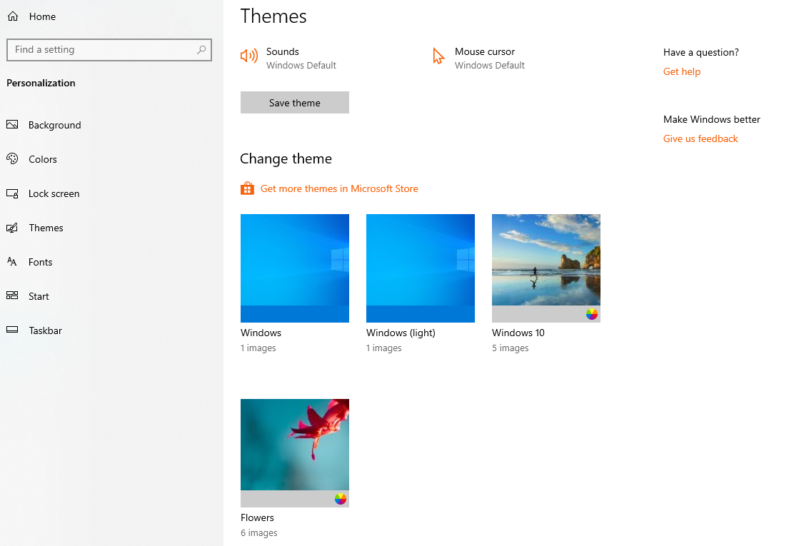Click the Themes brush icon
Screen dimensions: 809x546
pos(12,228)
